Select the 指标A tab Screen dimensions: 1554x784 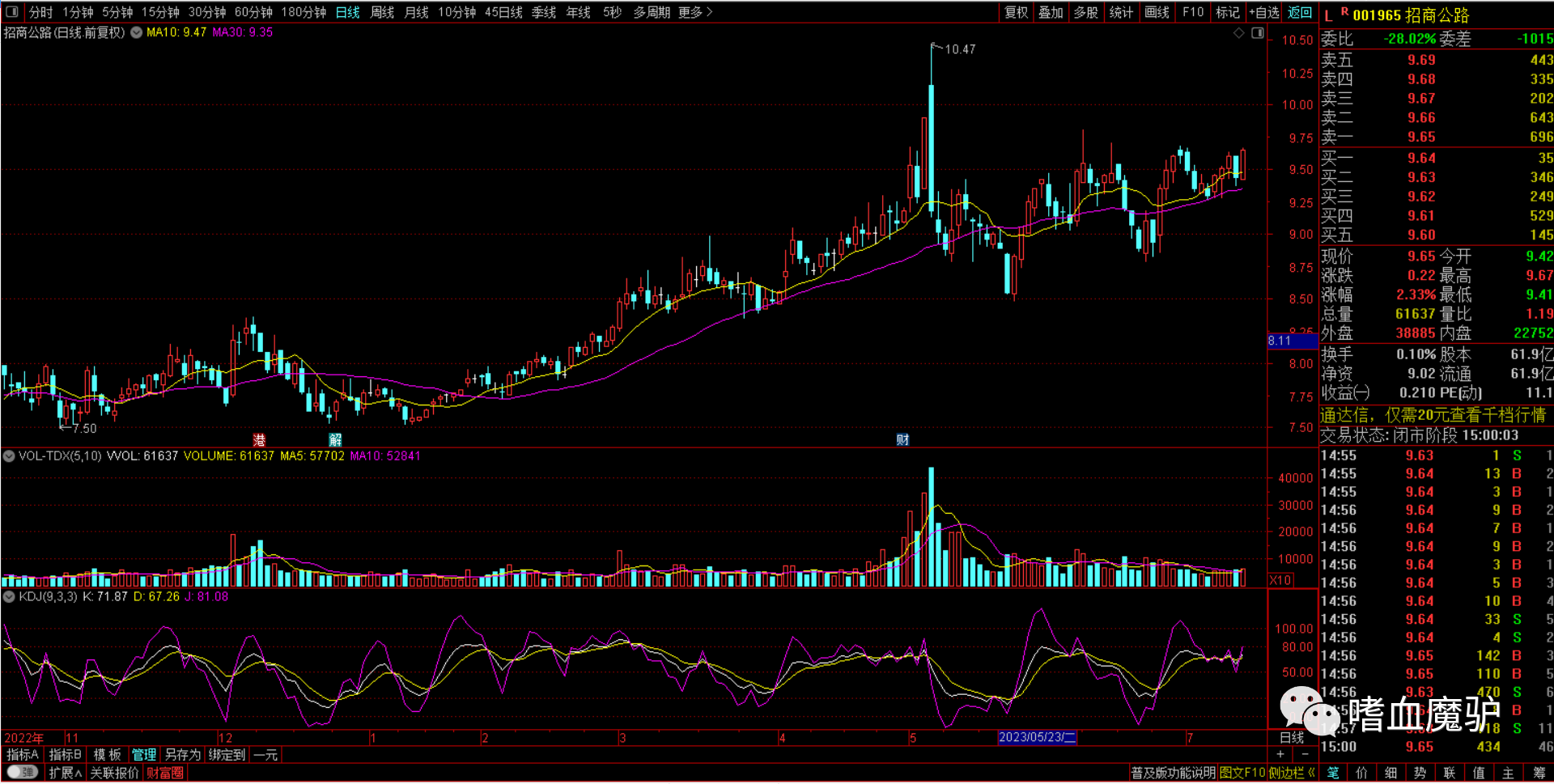pos(23,754)
